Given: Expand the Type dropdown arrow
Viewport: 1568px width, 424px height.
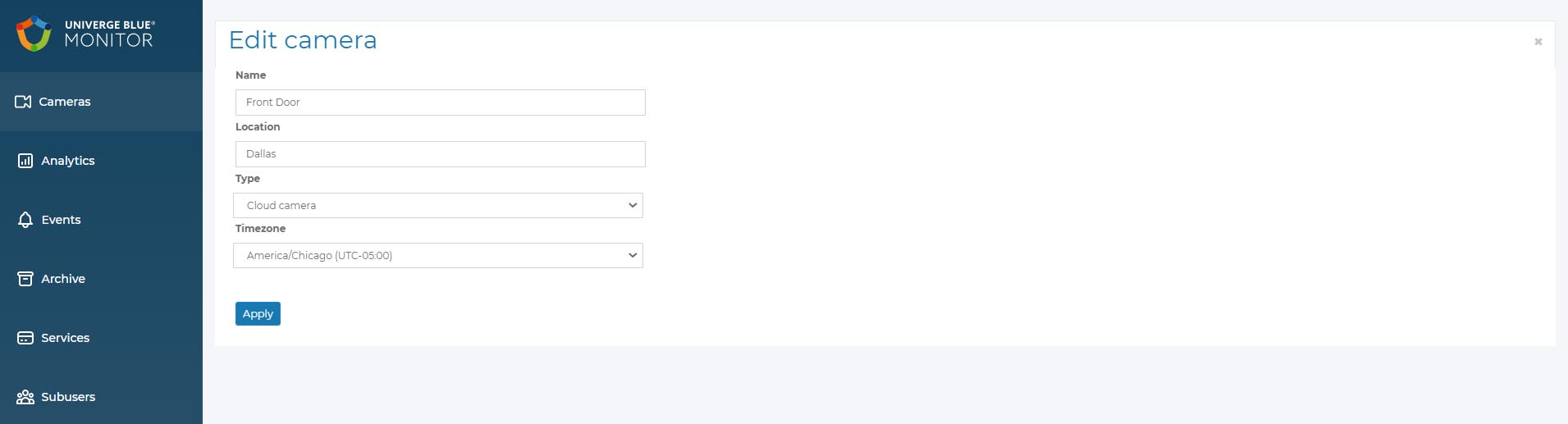Looking at the screenshot, I should tap(633, 205).
